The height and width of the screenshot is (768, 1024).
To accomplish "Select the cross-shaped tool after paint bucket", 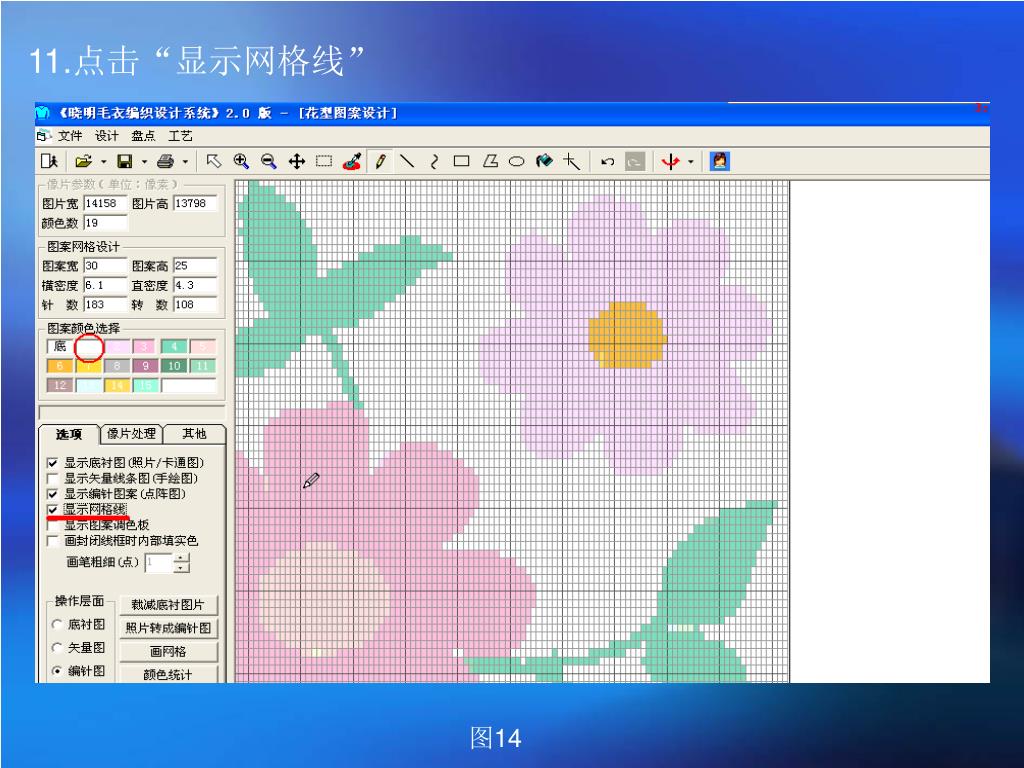I will click(571, 161).
